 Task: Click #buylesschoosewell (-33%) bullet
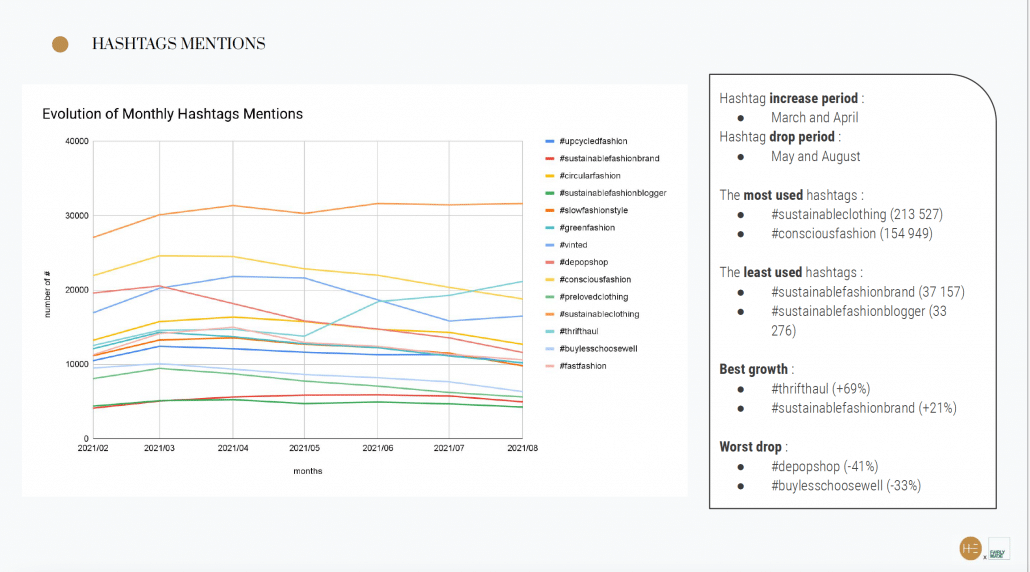pos(846,485)
